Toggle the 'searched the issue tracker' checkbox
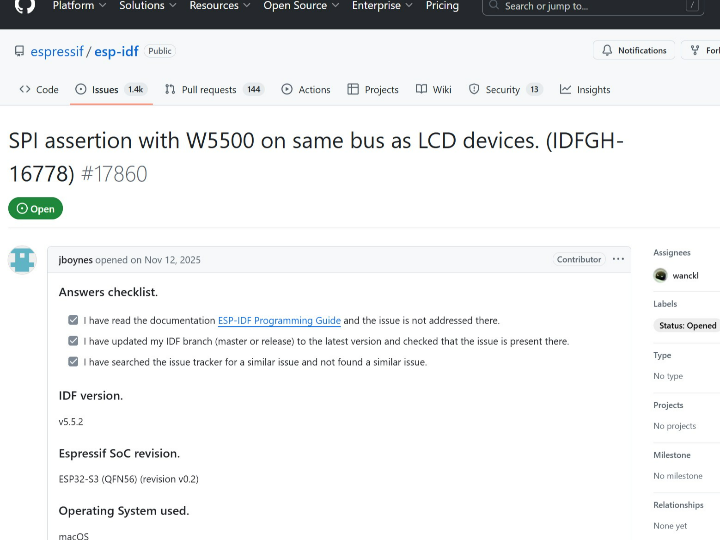The height and width of the screenshot is (540, 720). (x=73, y=362)
